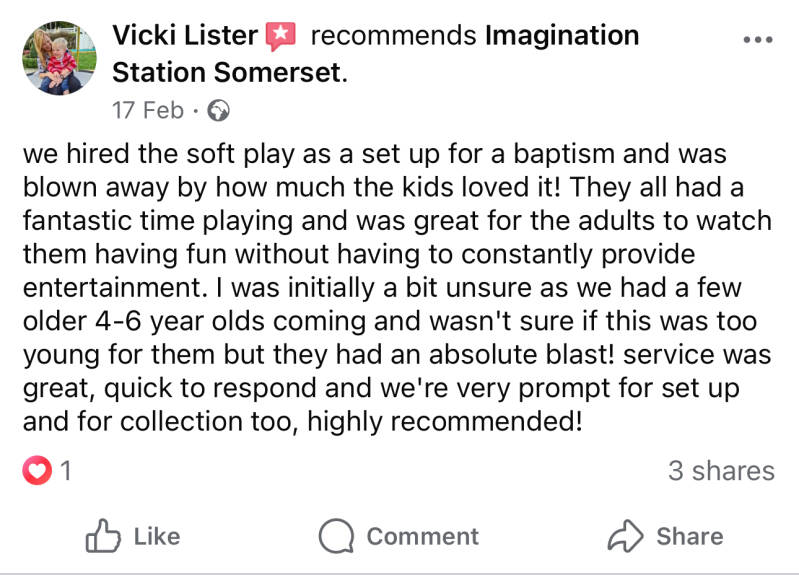Image resolution: width=799 pixels, height=575 pixels.
Task: Click the Share arrow icon
Action: pyautogui.click(x=627, y=537)
